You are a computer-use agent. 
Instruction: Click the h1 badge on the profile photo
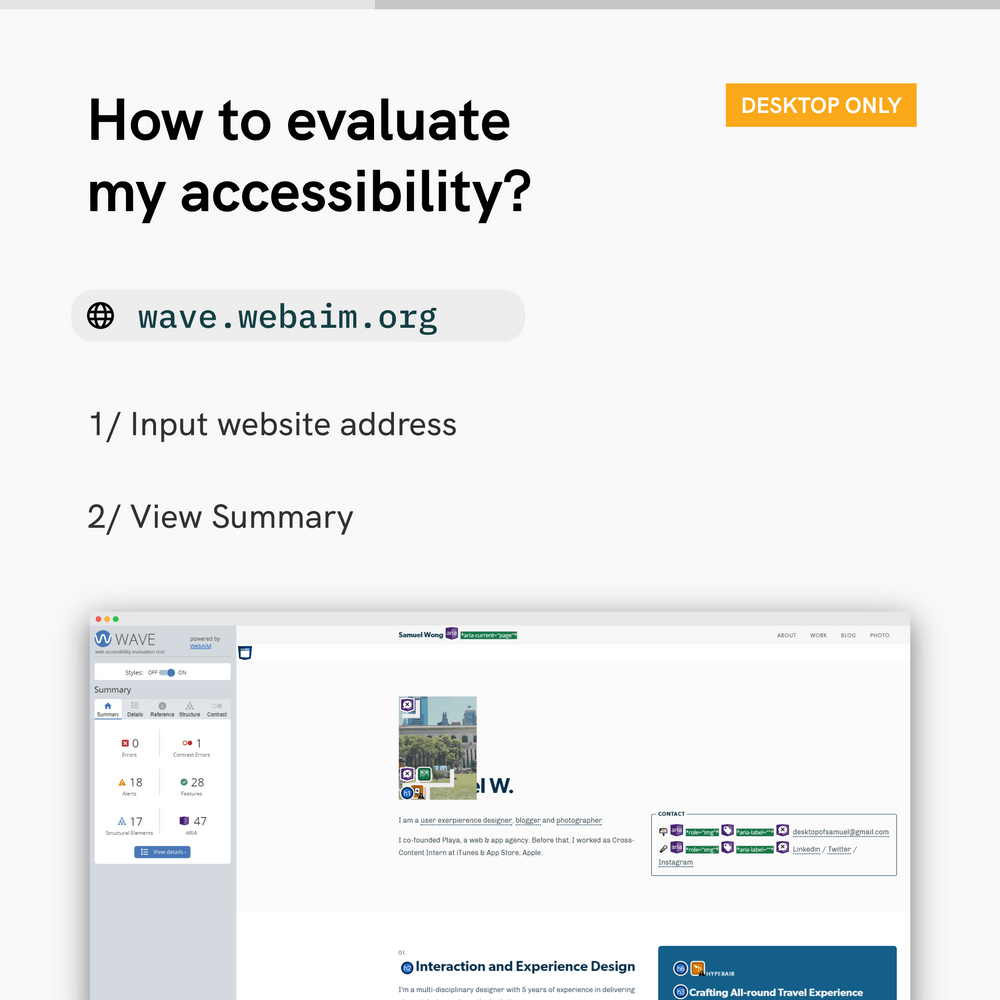tap(407, 792)
